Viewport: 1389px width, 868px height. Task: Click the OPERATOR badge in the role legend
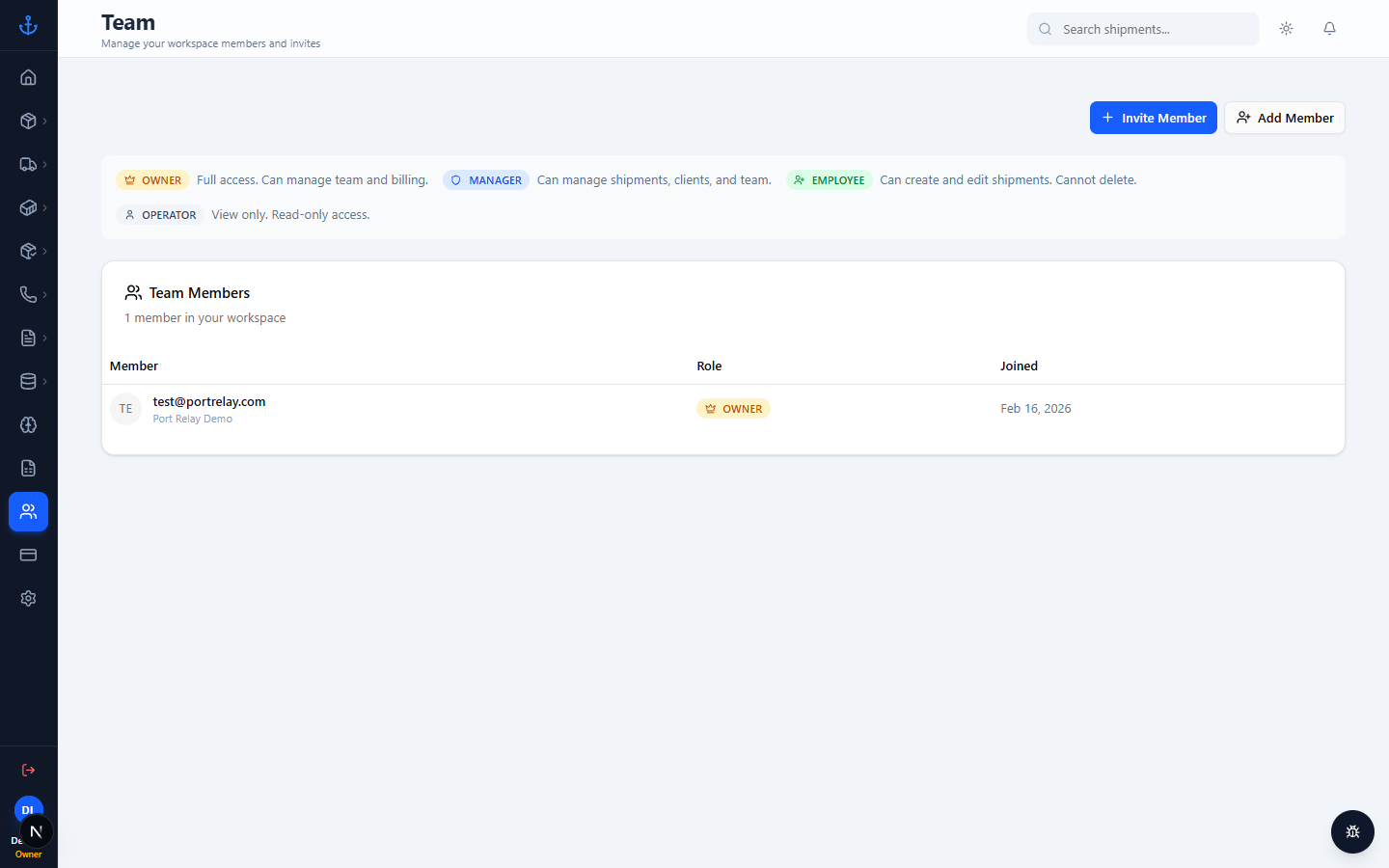160,215
